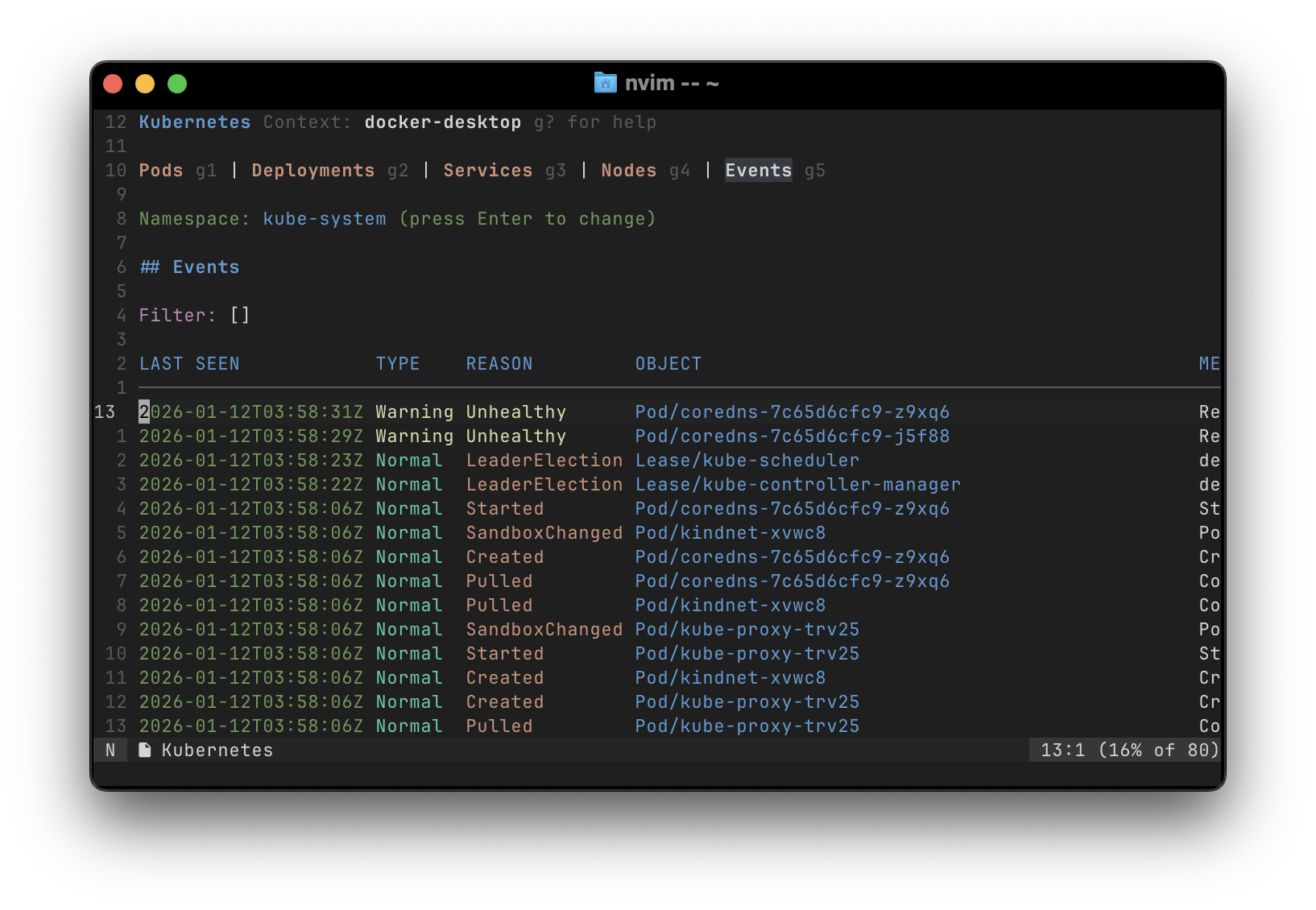Click the home folder icon in the title bar
1316x910 pixels.
[605, 83]
